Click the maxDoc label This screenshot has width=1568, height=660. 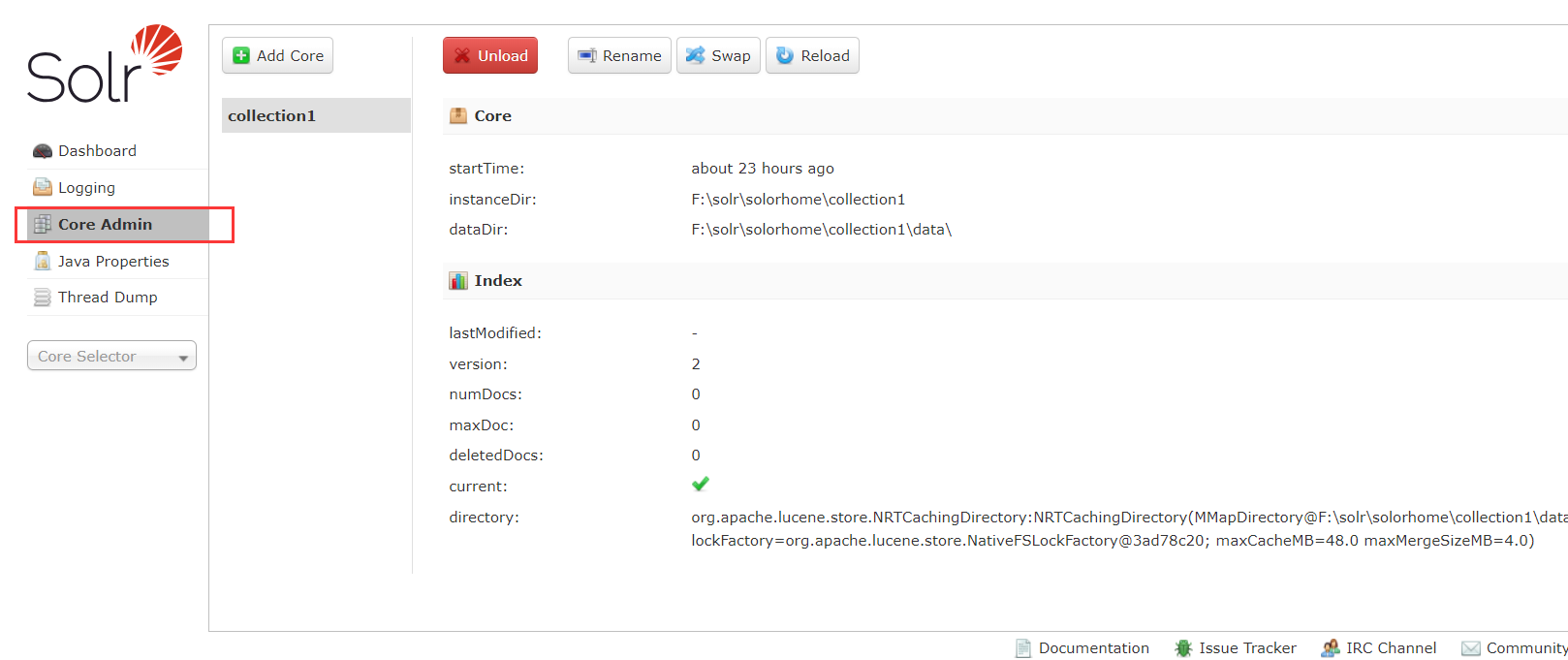(482, 425)
